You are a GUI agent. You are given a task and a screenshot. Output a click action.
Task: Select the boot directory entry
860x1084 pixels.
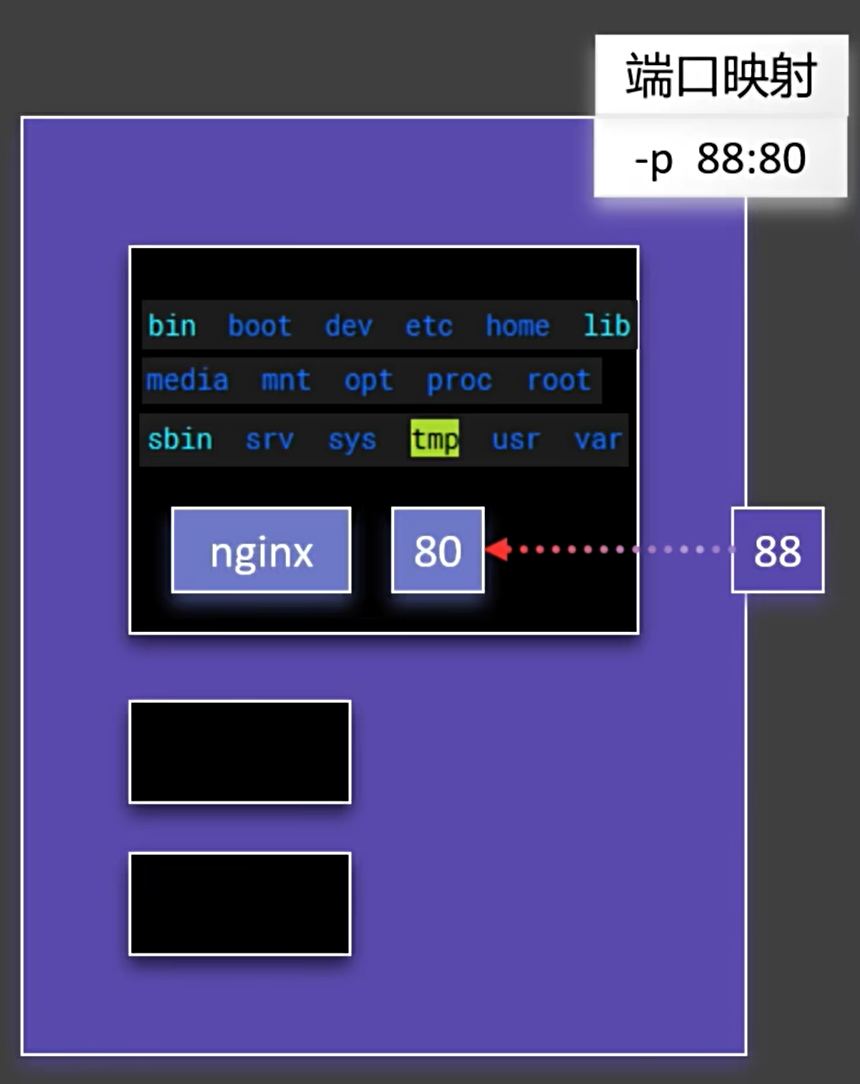(258, 325)
